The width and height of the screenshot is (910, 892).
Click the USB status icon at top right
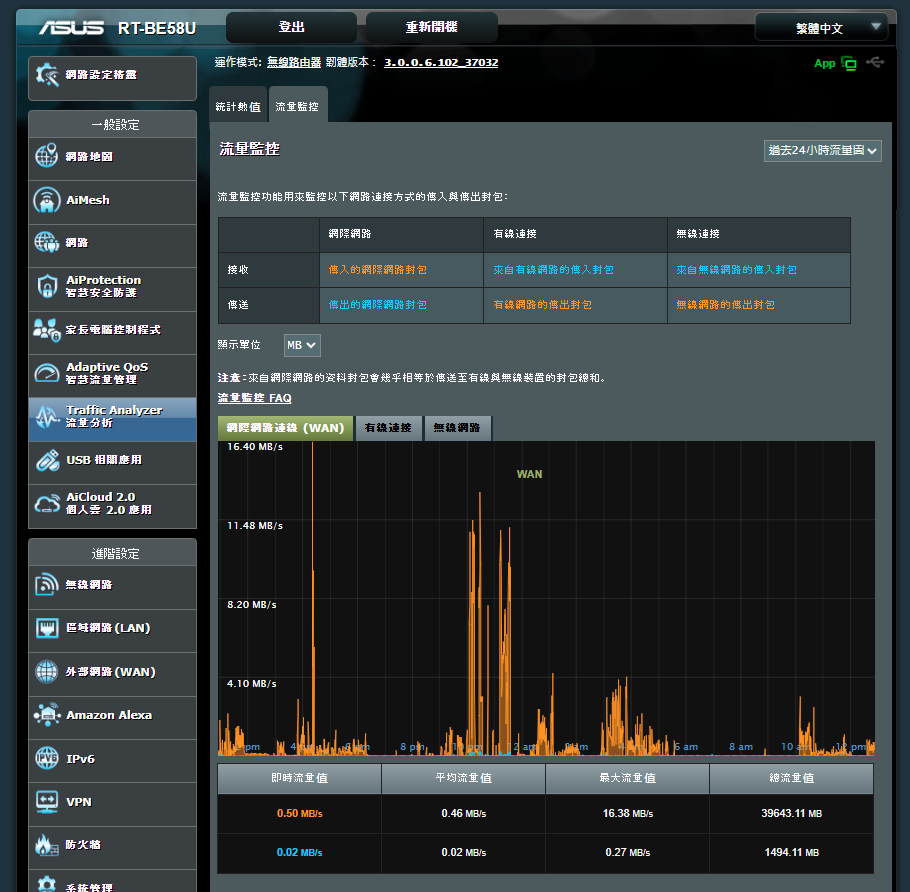click(875, 62)
